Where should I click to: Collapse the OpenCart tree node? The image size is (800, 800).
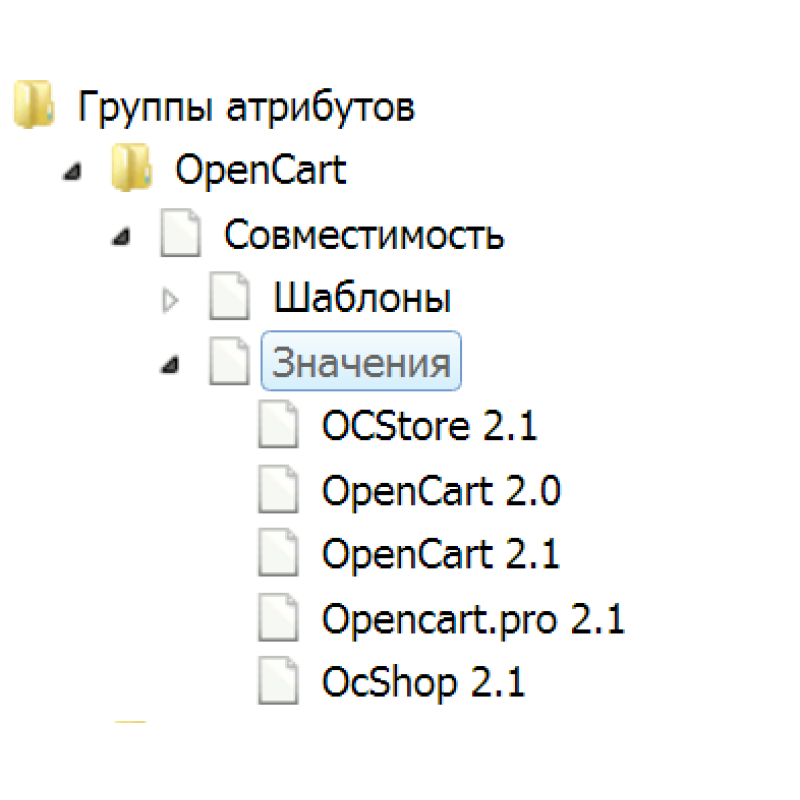(70, 172)
